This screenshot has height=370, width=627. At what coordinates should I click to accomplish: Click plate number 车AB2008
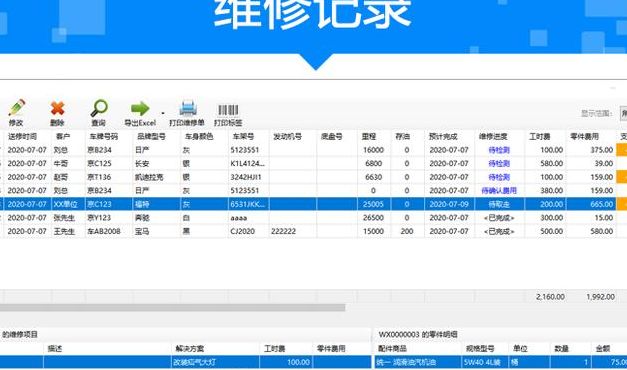tap(104, 232)
